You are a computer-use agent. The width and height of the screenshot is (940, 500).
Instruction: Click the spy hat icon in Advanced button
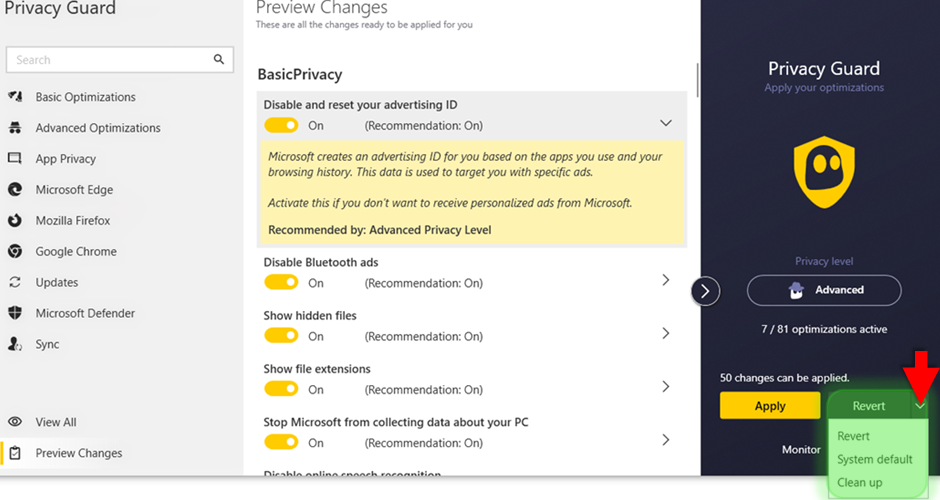[x=796, y=290]
